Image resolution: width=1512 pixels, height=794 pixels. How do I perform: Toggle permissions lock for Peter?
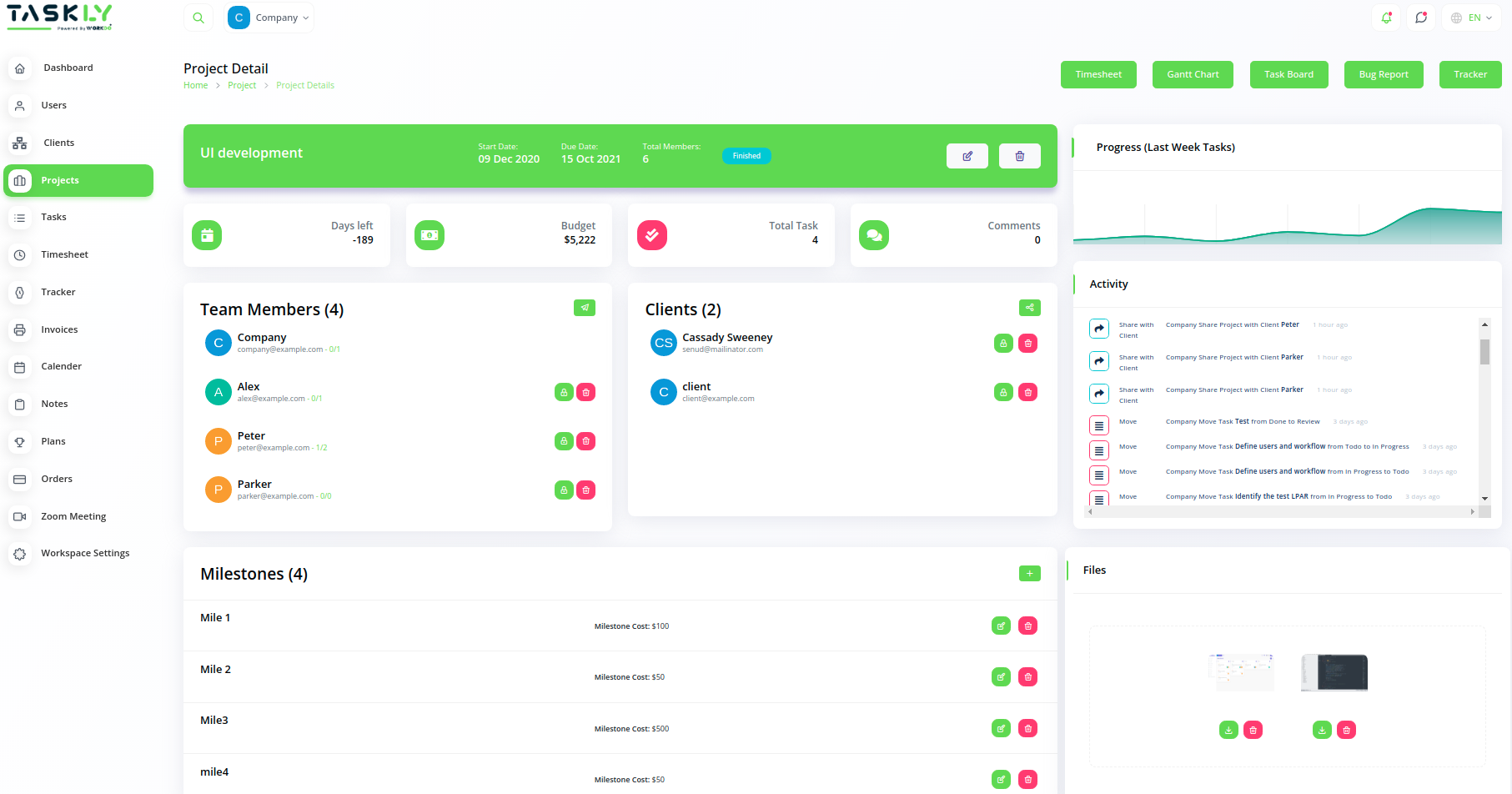564,441
